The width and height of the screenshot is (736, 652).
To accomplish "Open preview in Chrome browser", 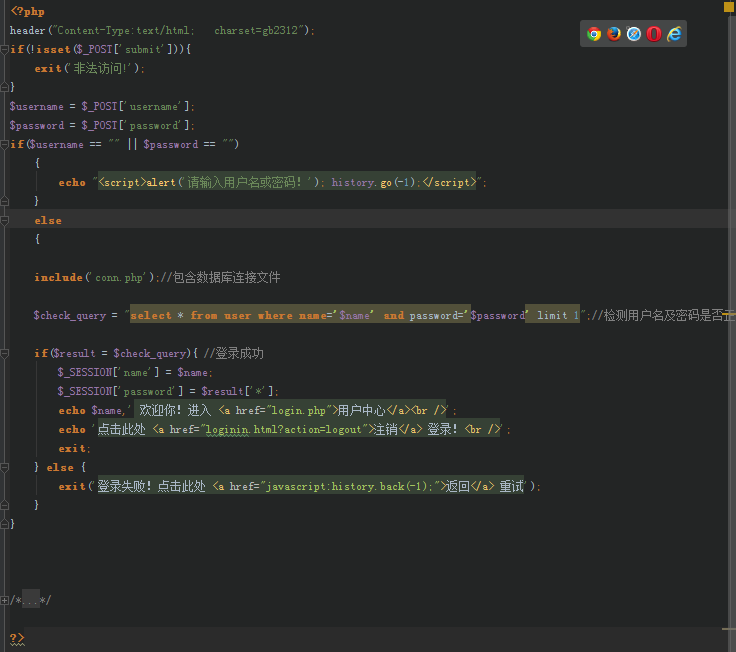I will click(594, 34).
